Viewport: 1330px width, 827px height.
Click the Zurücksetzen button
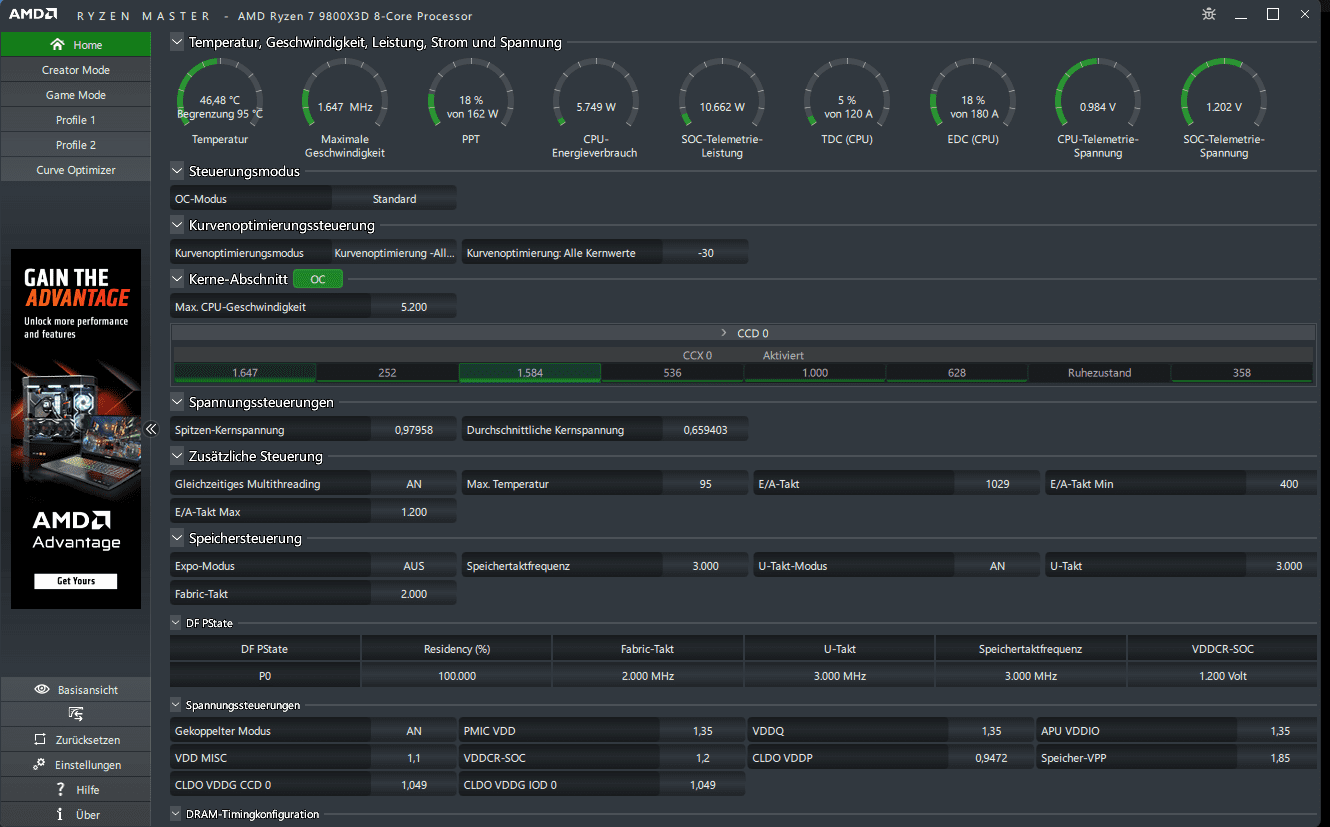pyautogui.click(x=76, y=740)
